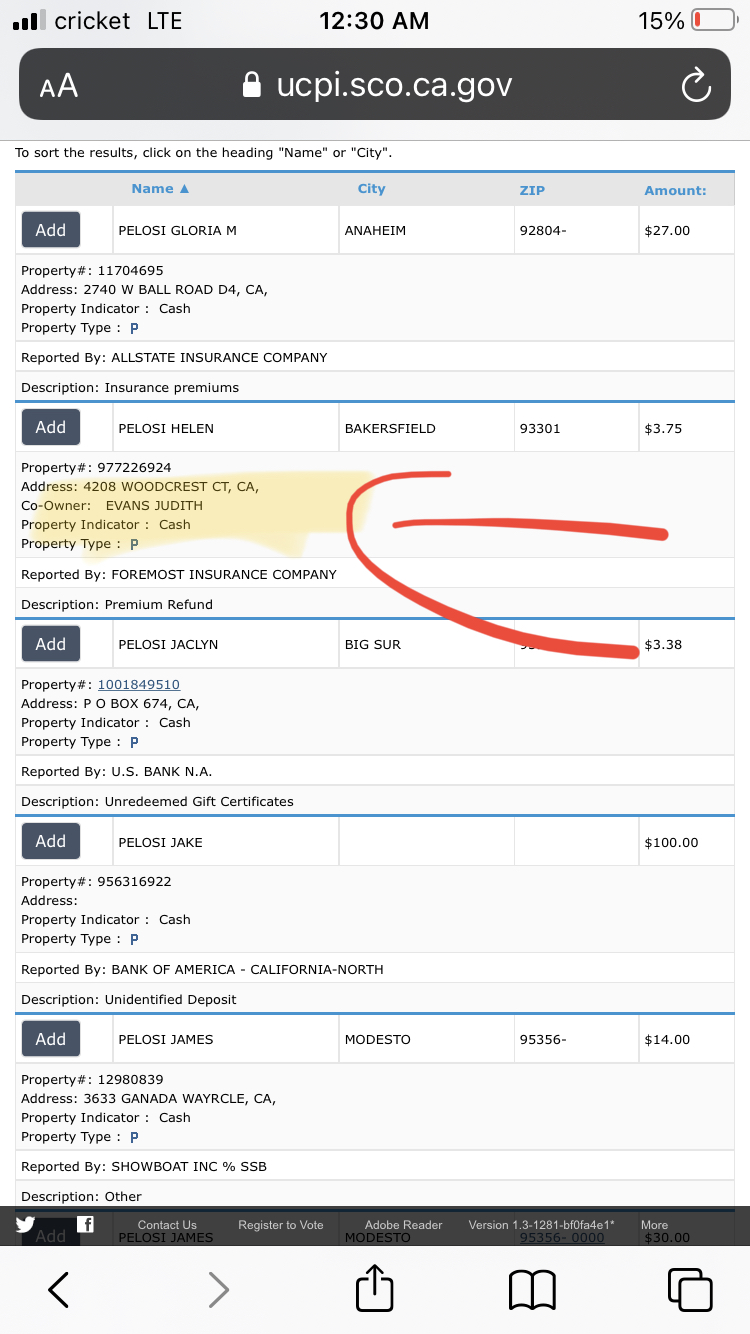Image resolution: width=750 pixels, height=1334 pixels.
Task: Click Description Unidentified Deposit
Action: click(x=129, y=1000)
